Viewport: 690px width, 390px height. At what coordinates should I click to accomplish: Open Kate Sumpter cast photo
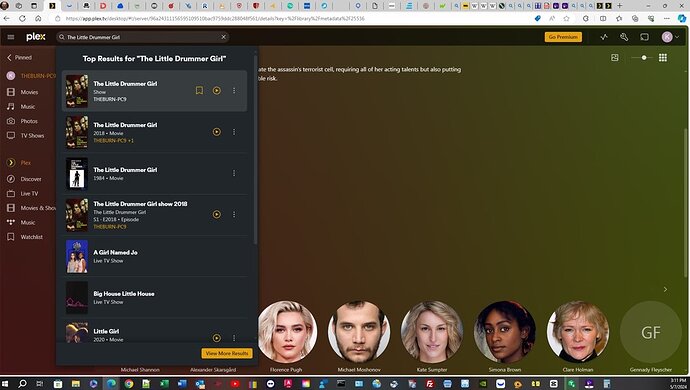point(432,332)
